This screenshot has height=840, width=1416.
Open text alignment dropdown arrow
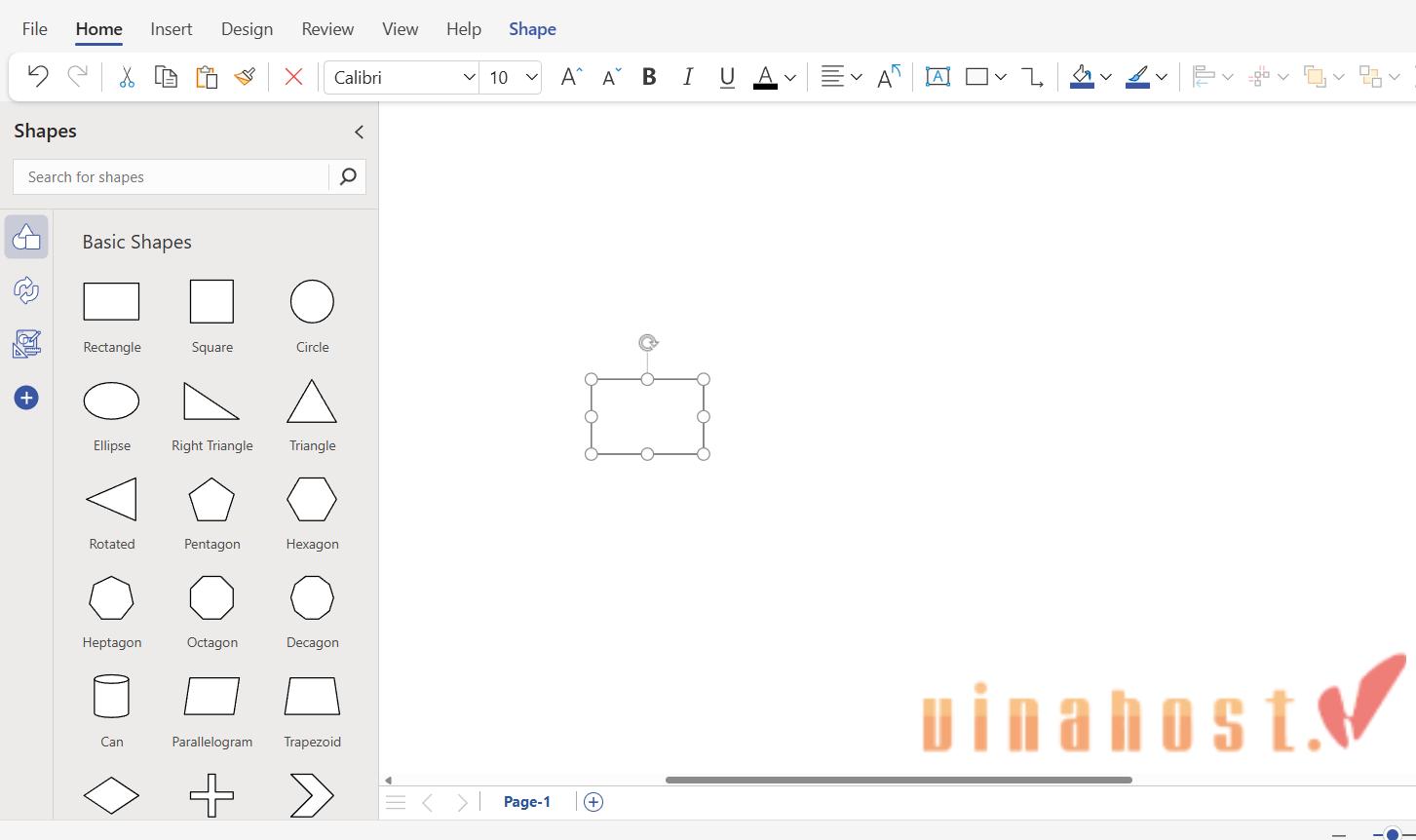857,78
